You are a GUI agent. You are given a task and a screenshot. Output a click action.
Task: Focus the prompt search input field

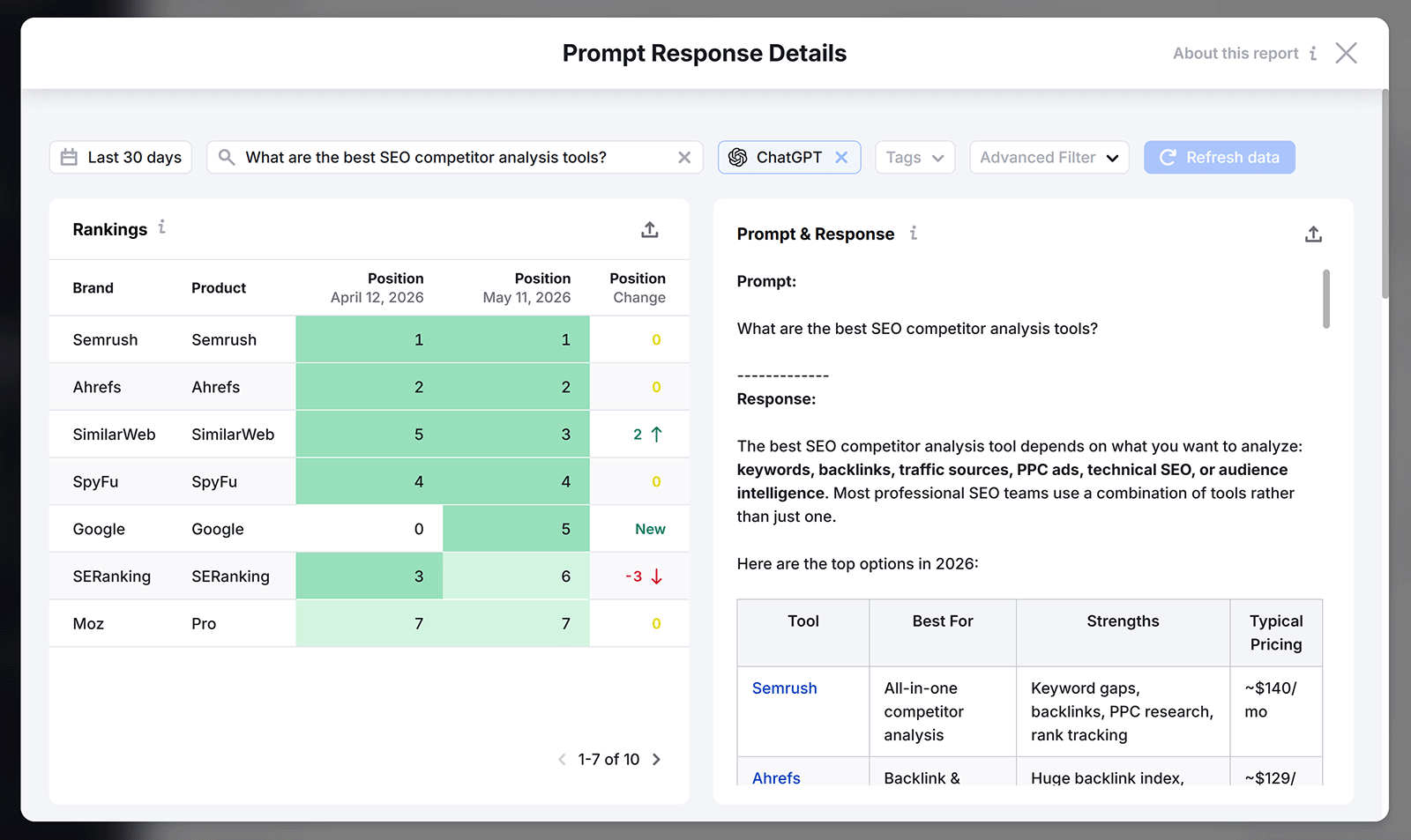pos(455,158)
